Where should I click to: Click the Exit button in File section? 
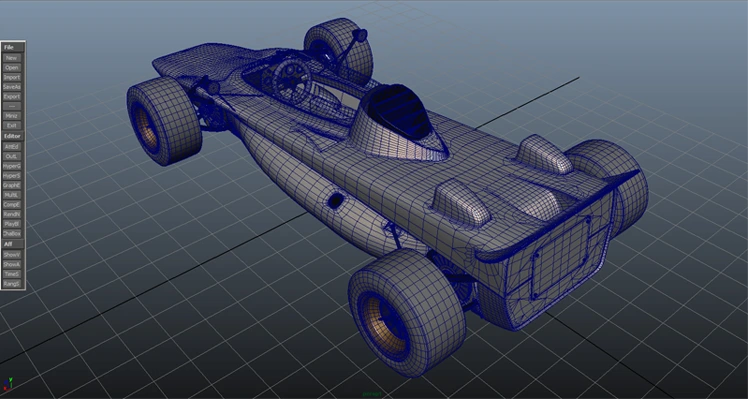tap(11, 126)
